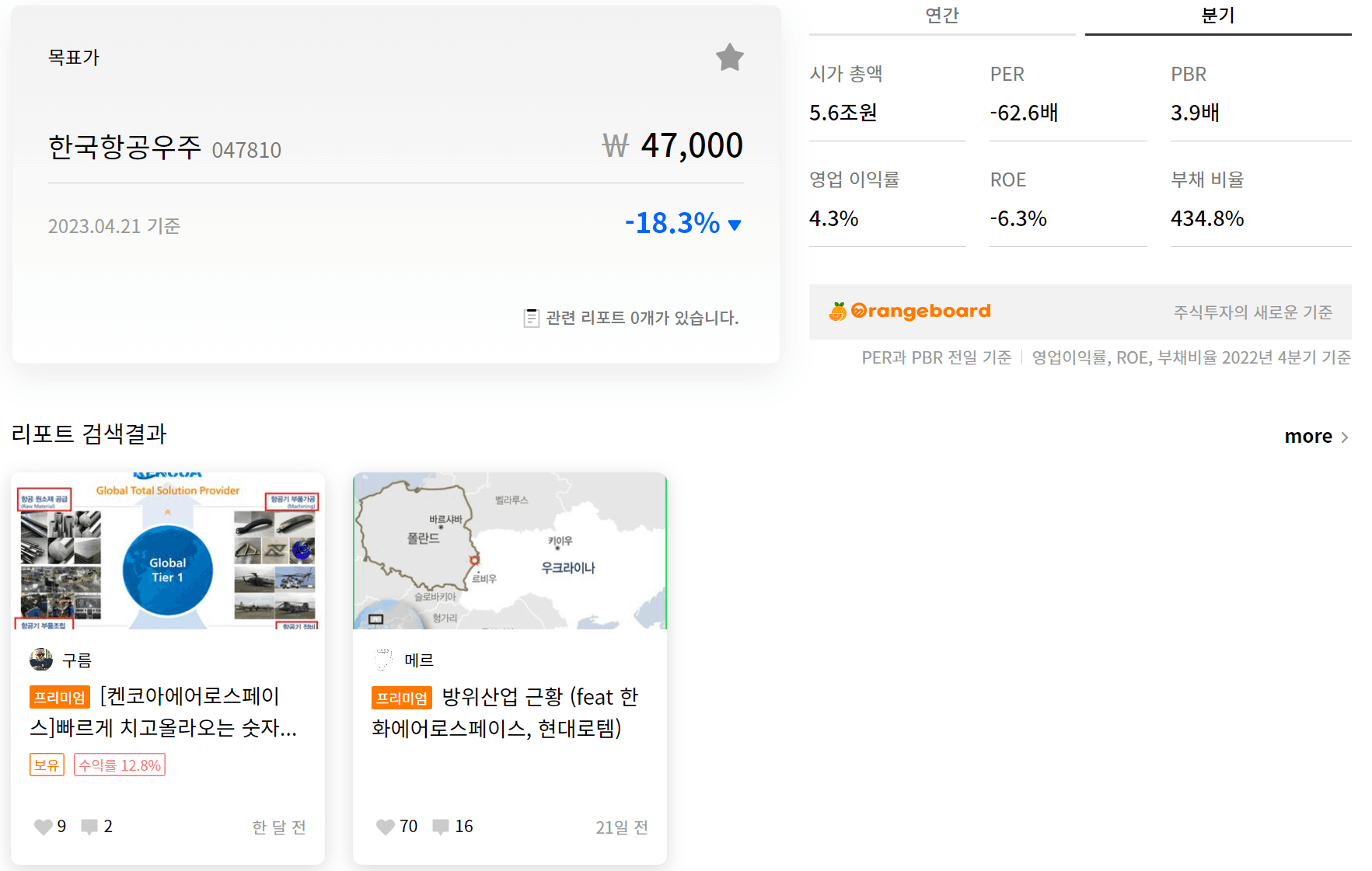Click the PER value -62.6배
1372x871 pixels.
pyautogui.click(x=1024, y=113)
